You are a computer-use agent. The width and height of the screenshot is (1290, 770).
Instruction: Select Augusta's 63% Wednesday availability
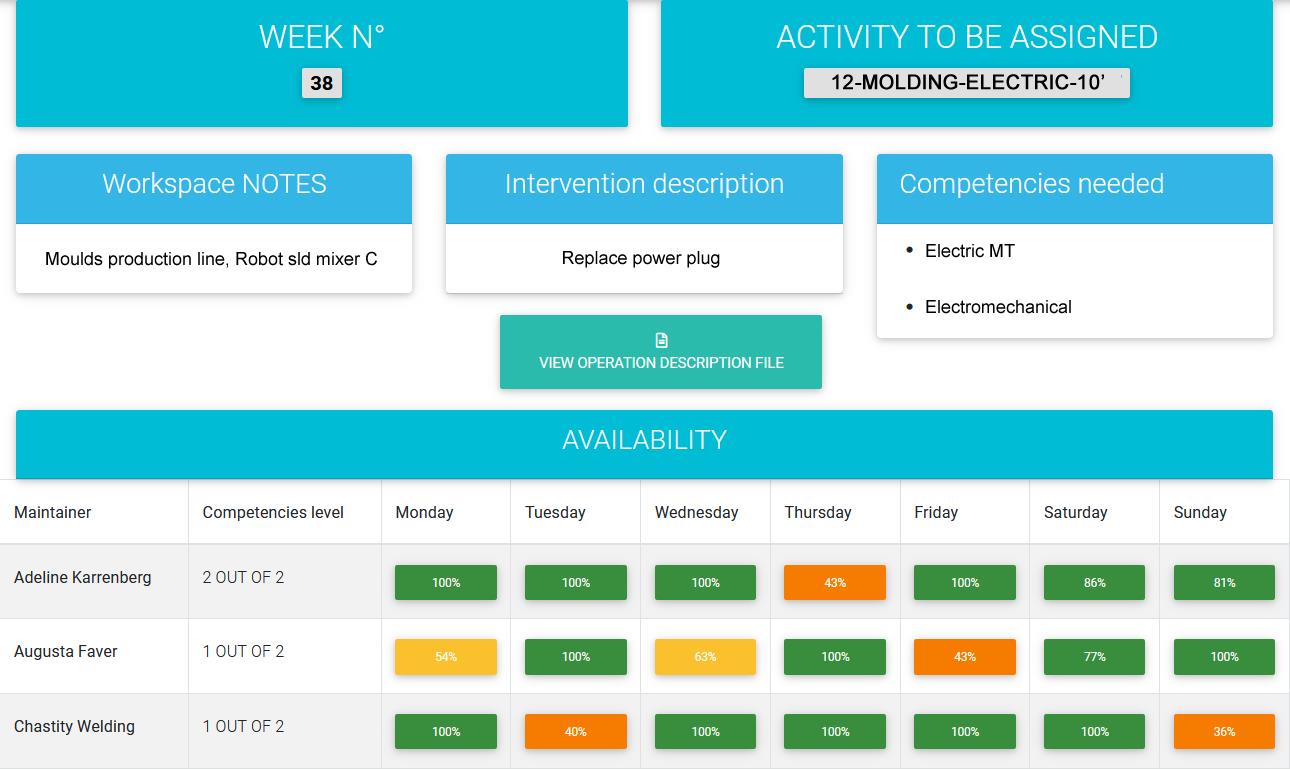tap(705, 657)
